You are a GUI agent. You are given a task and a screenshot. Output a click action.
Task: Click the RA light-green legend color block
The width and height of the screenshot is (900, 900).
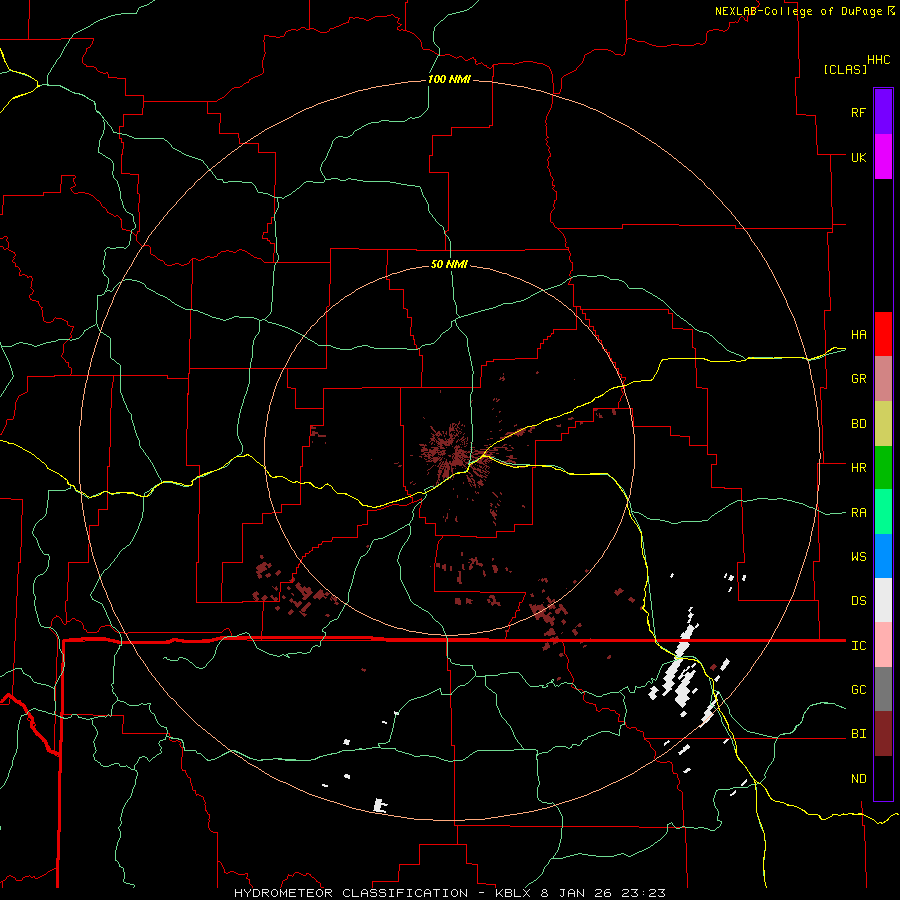tap(883, 512)
